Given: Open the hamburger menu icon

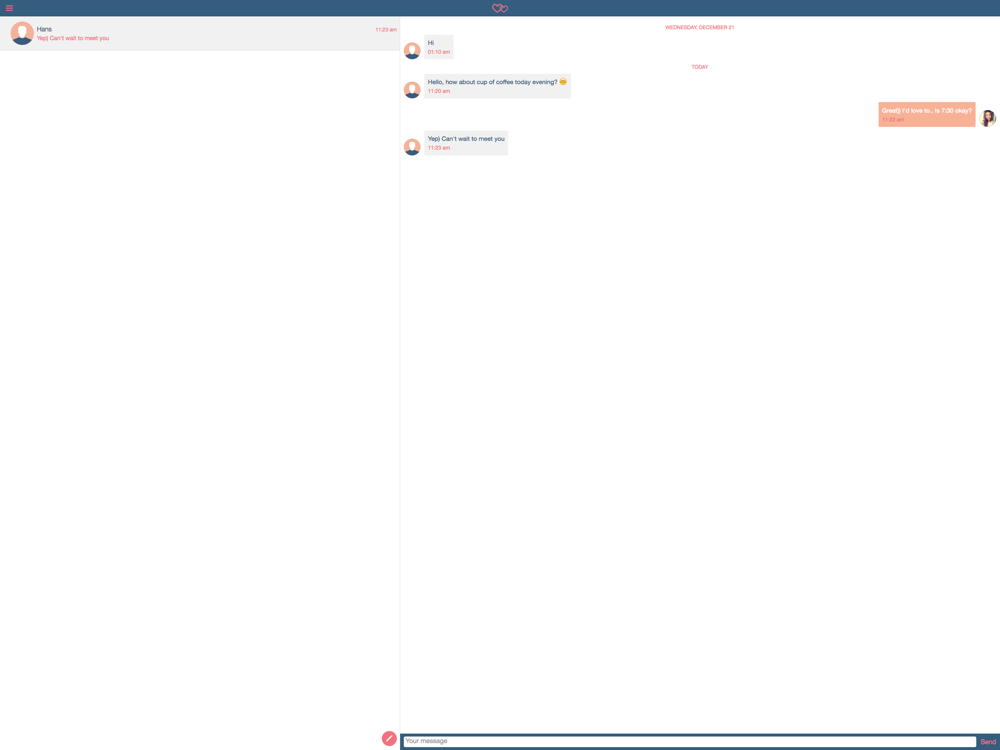Looking at the screenshot, I should click(x=10, y=8).
